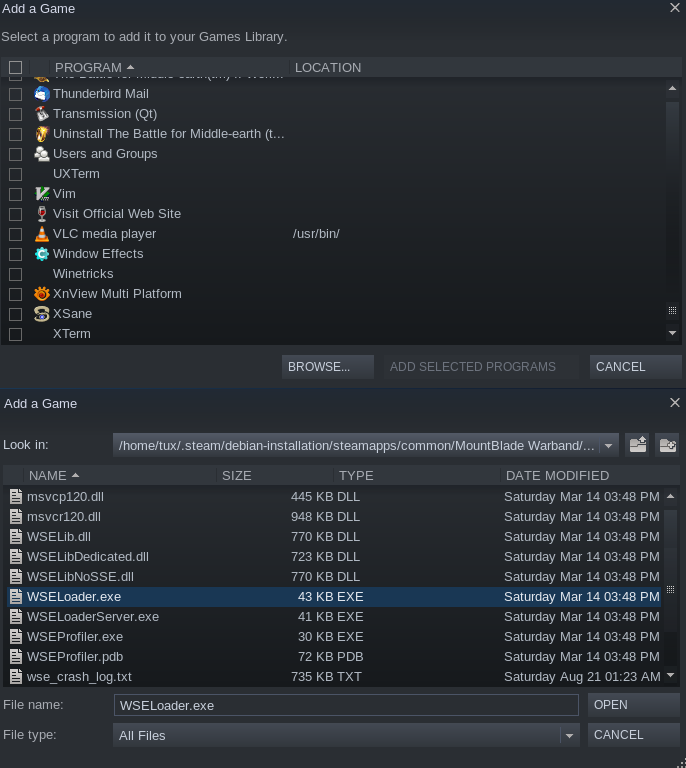Click the File name input field
Viewport: 686px width, 768px height.
coord(346,705)
